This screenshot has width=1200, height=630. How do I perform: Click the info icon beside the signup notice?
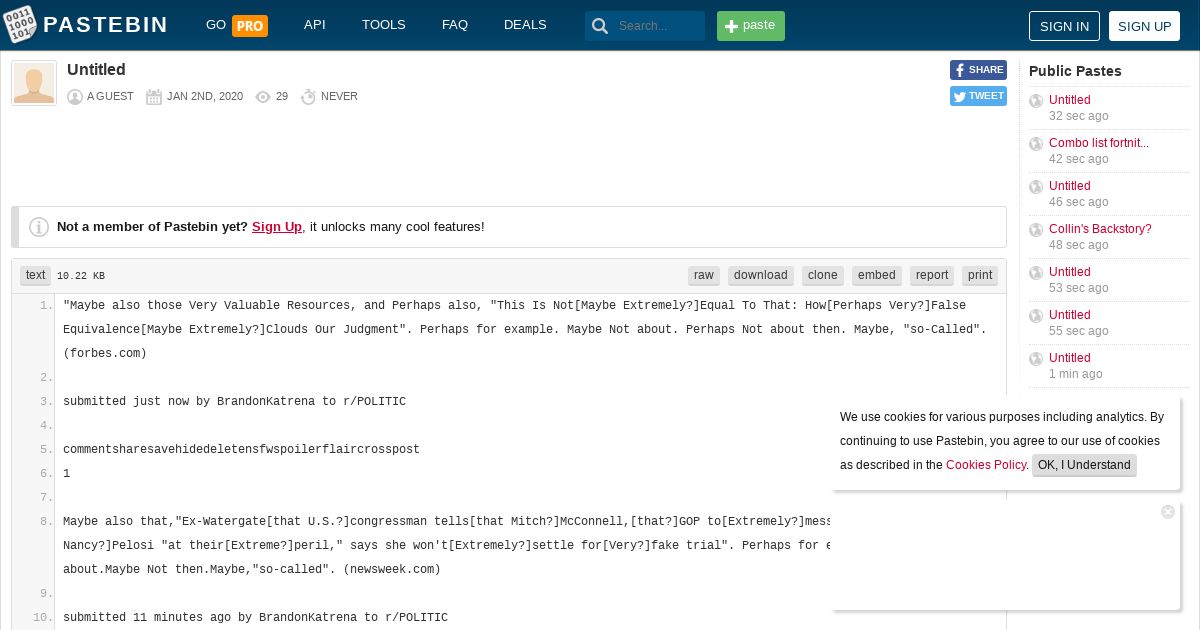[39, 227]
